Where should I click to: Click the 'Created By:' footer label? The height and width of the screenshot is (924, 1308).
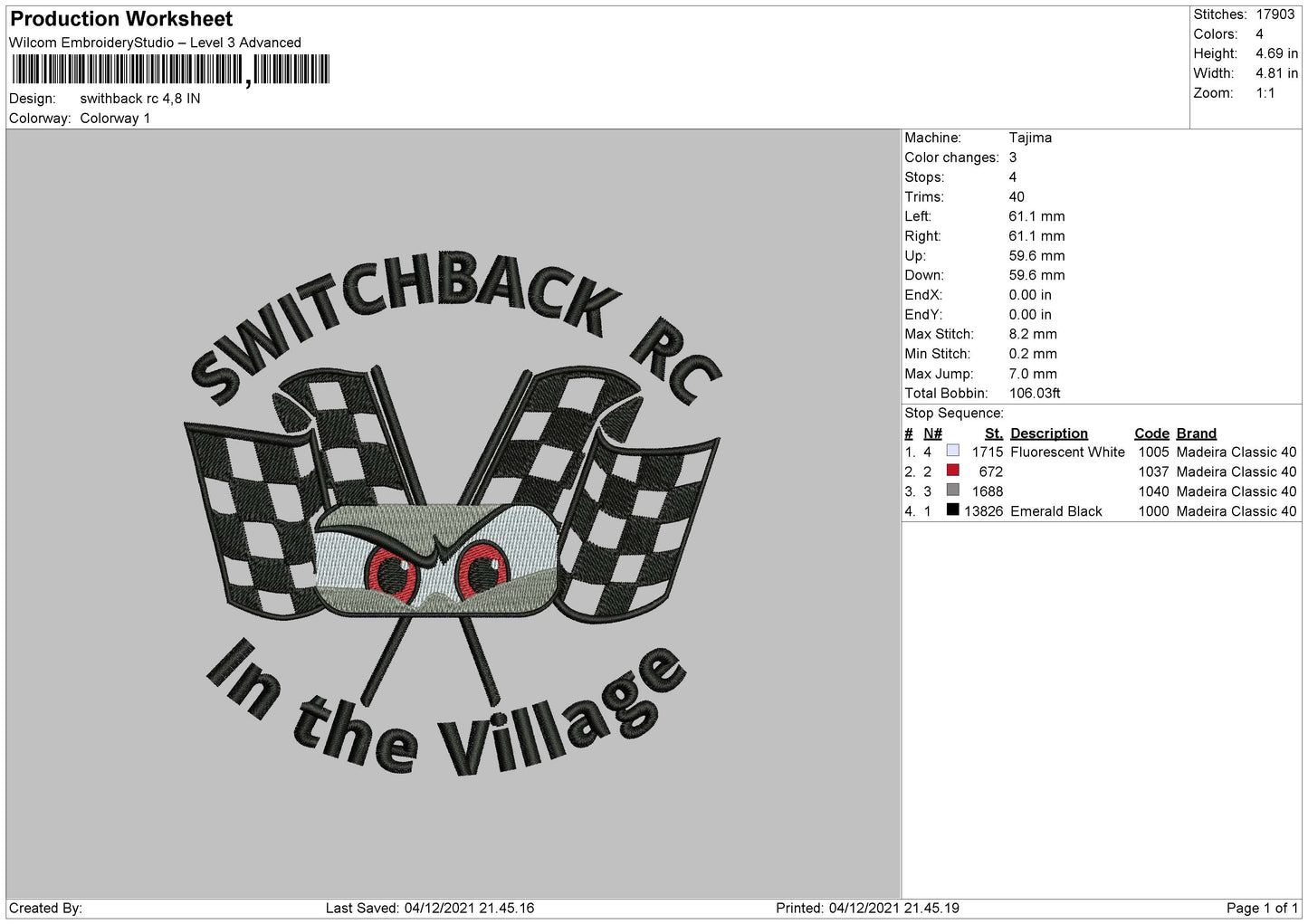click(45, 908)
